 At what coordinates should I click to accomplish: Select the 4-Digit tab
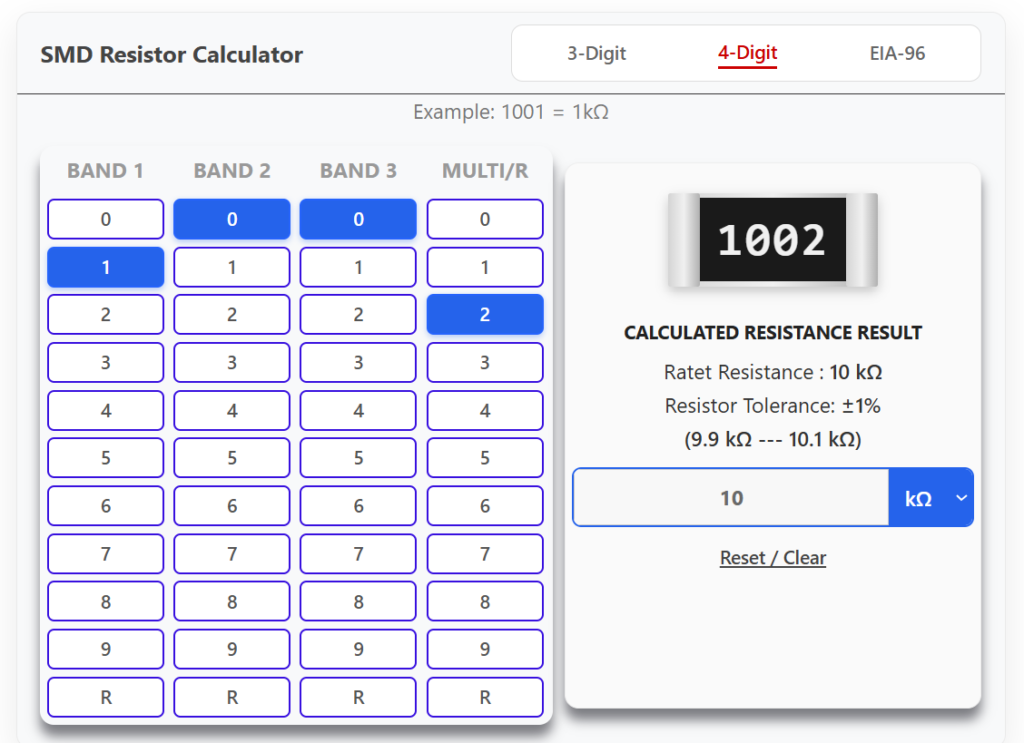click(x=747, y=53)
